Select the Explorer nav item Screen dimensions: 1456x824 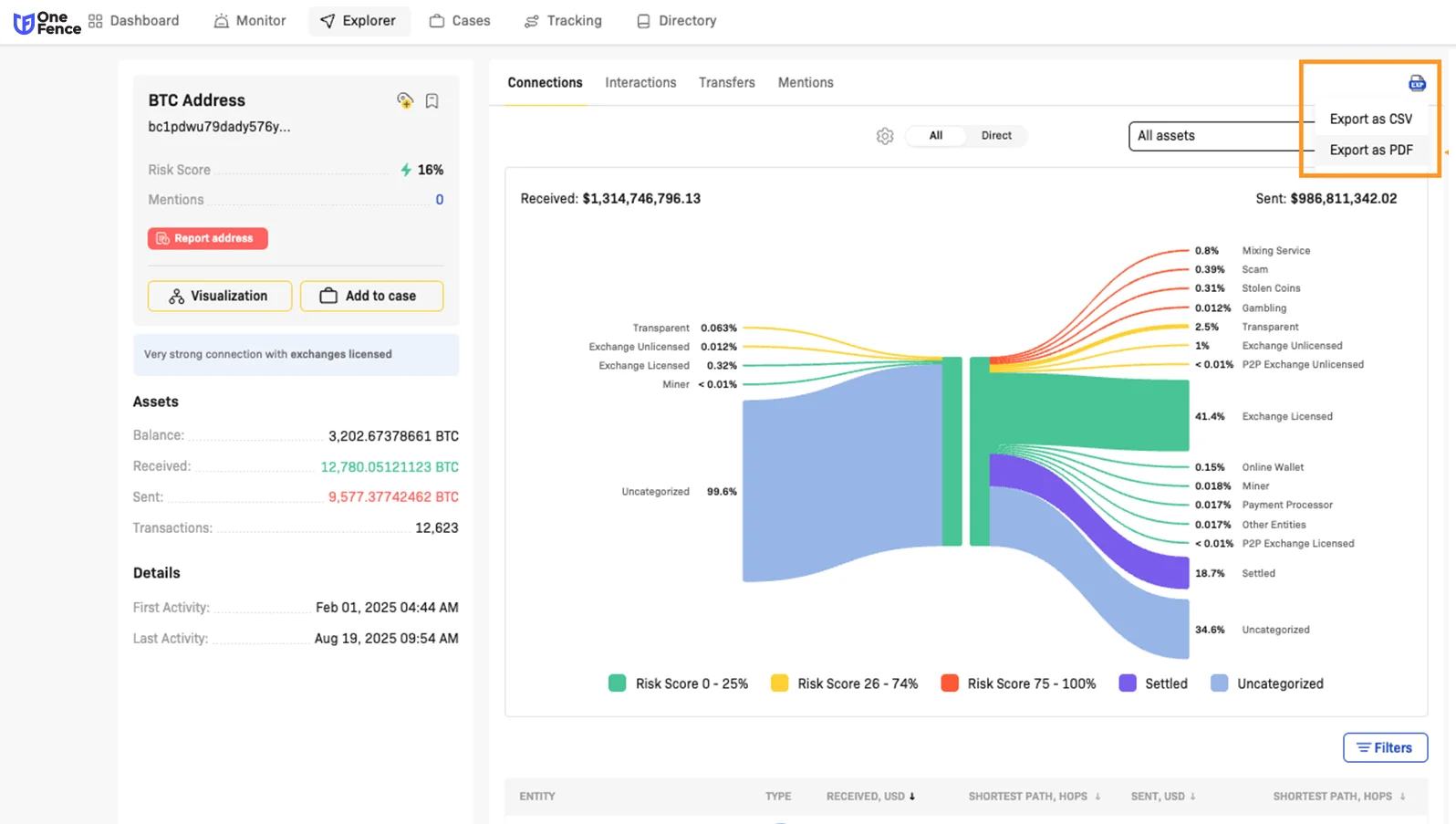click(x=359, y=20)
